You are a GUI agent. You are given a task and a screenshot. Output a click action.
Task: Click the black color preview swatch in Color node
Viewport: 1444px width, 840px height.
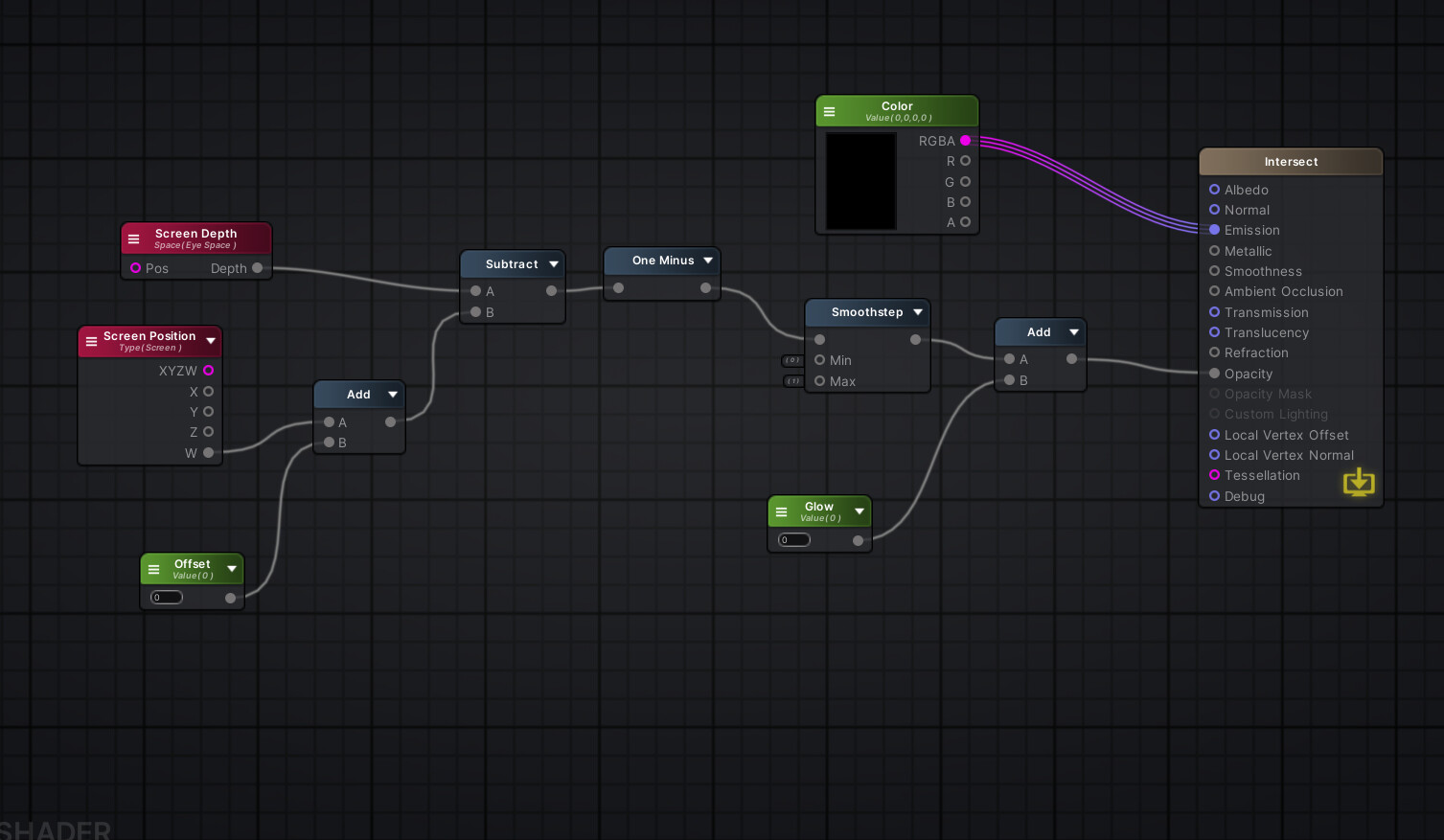pyautogui.click(x=861, y=181)
